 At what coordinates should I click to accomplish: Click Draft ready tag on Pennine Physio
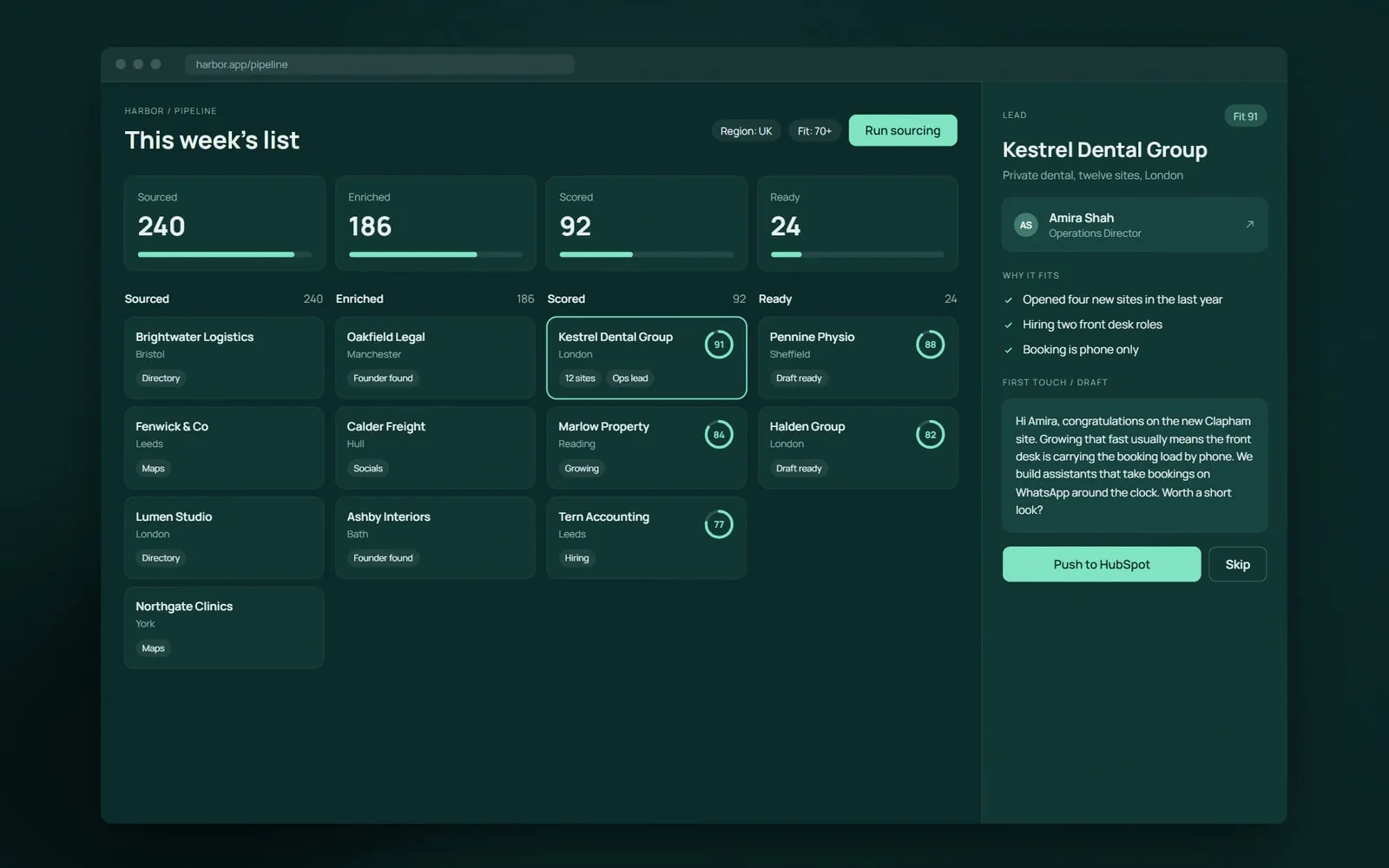pos(799,378)
